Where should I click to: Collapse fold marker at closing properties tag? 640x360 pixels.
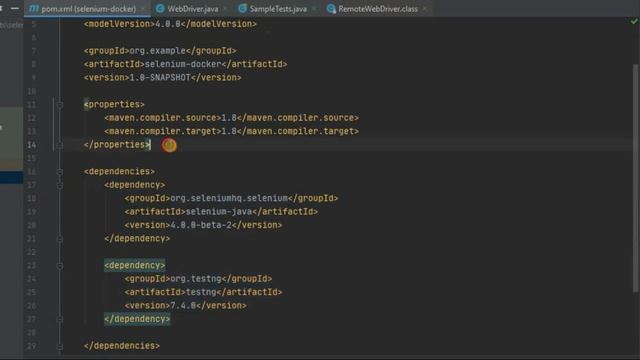pyautogui.click(x=60, y=144)
